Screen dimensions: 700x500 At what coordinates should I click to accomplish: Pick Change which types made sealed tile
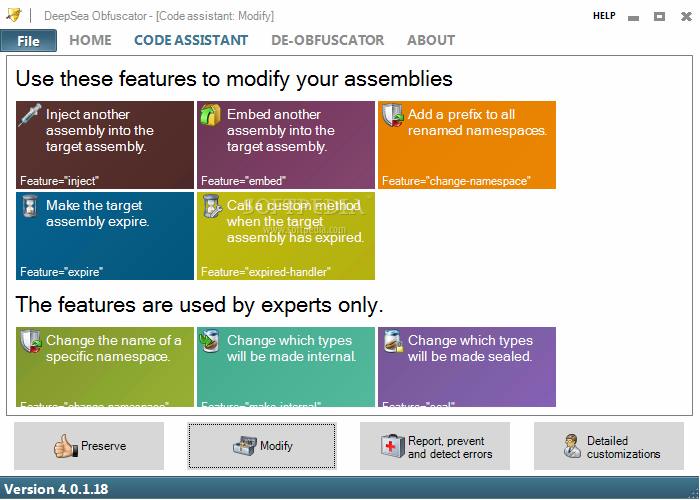point(467,367)
